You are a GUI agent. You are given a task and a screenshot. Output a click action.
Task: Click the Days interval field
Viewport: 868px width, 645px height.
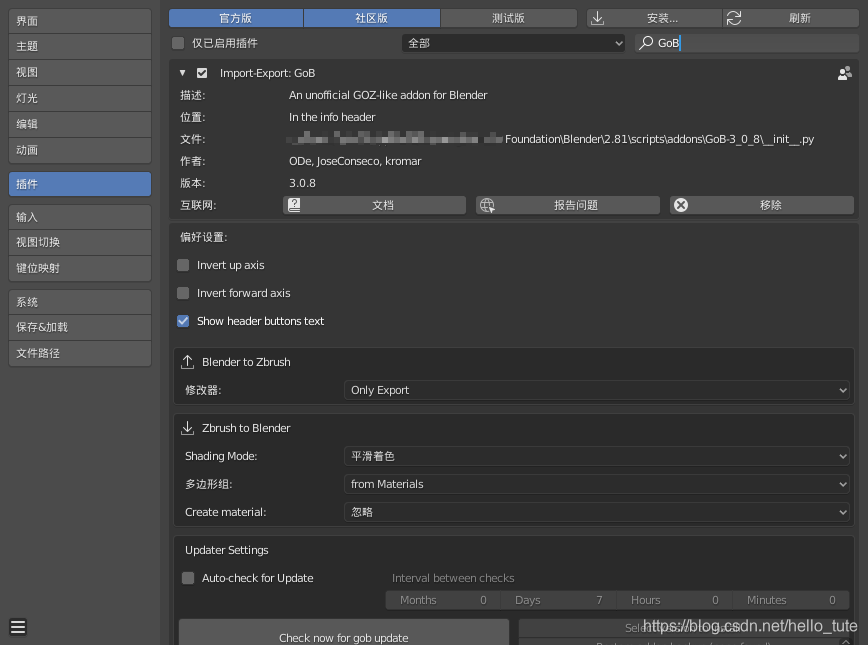coord(559,600)
